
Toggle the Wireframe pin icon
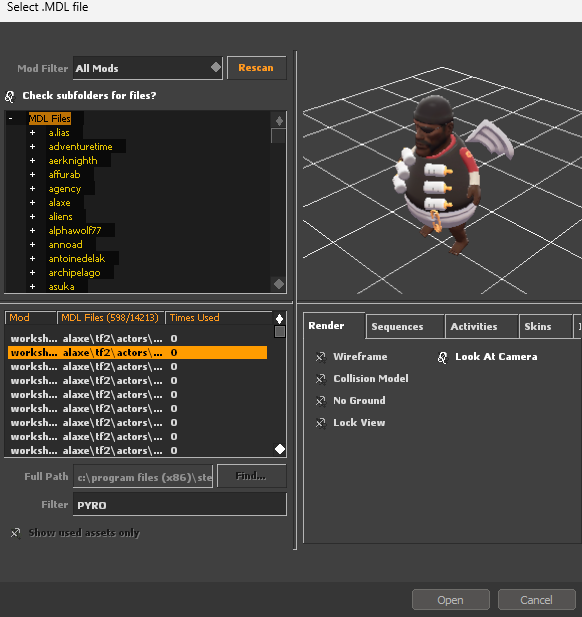[321, 357]
